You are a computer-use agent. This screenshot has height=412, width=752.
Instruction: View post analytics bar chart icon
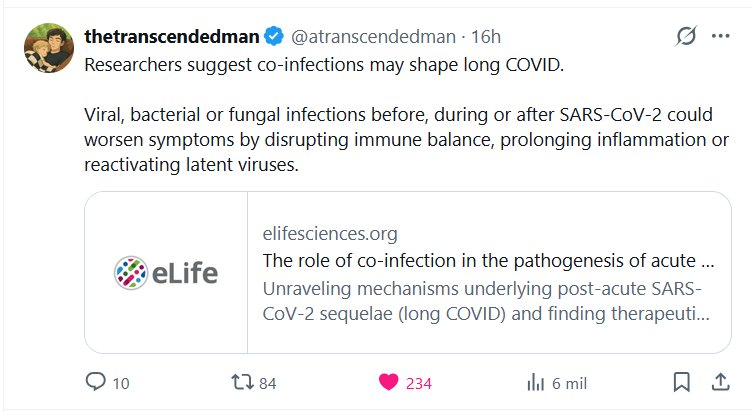[x=535, y=383]
